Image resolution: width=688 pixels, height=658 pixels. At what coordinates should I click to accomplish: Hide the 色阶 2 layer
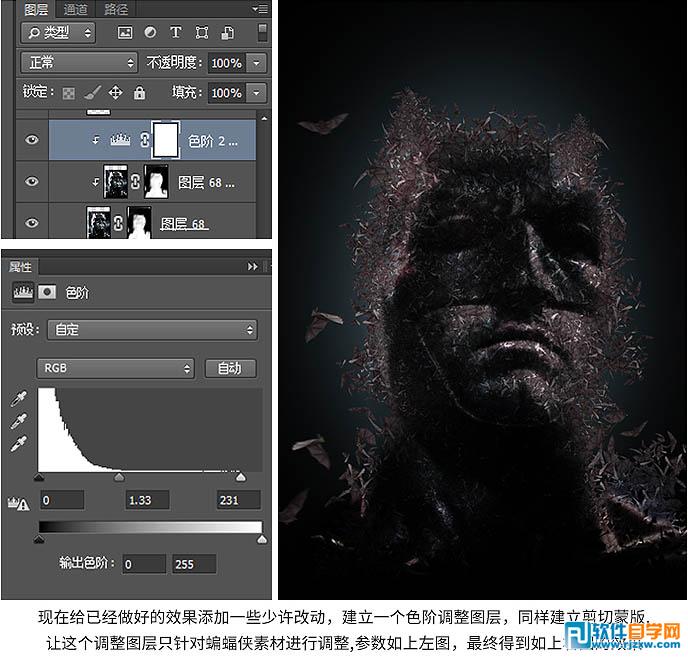pyautogui.click(x=32, y=140)
